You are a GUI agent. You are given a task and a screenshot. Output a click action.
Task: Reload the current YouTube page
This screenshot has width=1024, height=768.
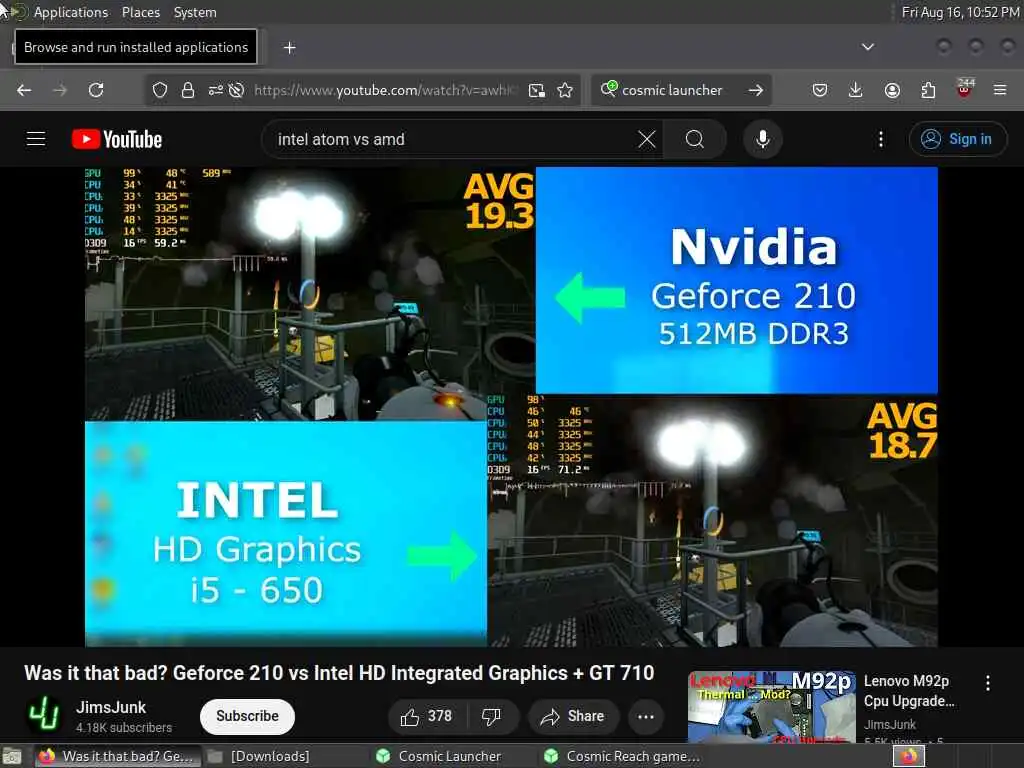click(x=96, y=90)
